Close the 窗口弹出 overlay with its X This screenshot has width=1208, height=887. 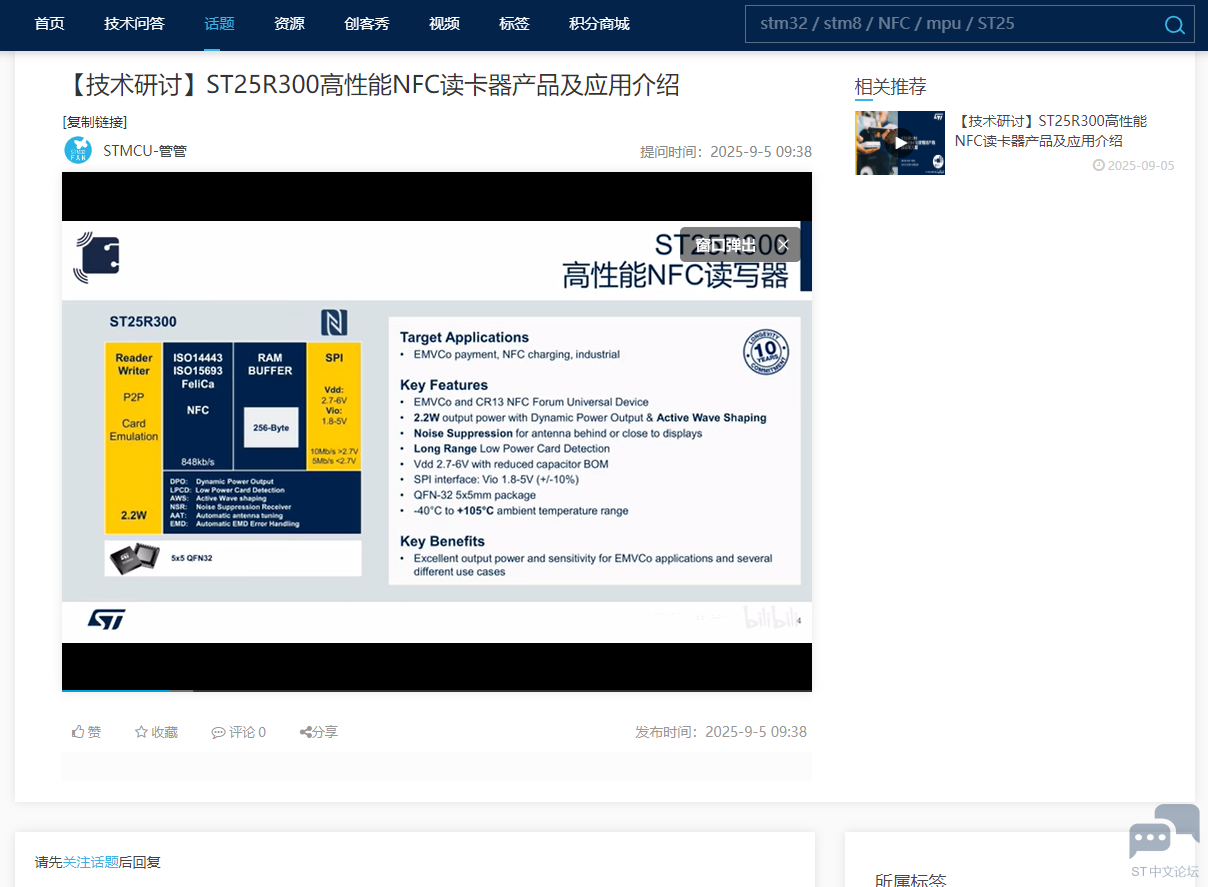(x=783, y=245)
